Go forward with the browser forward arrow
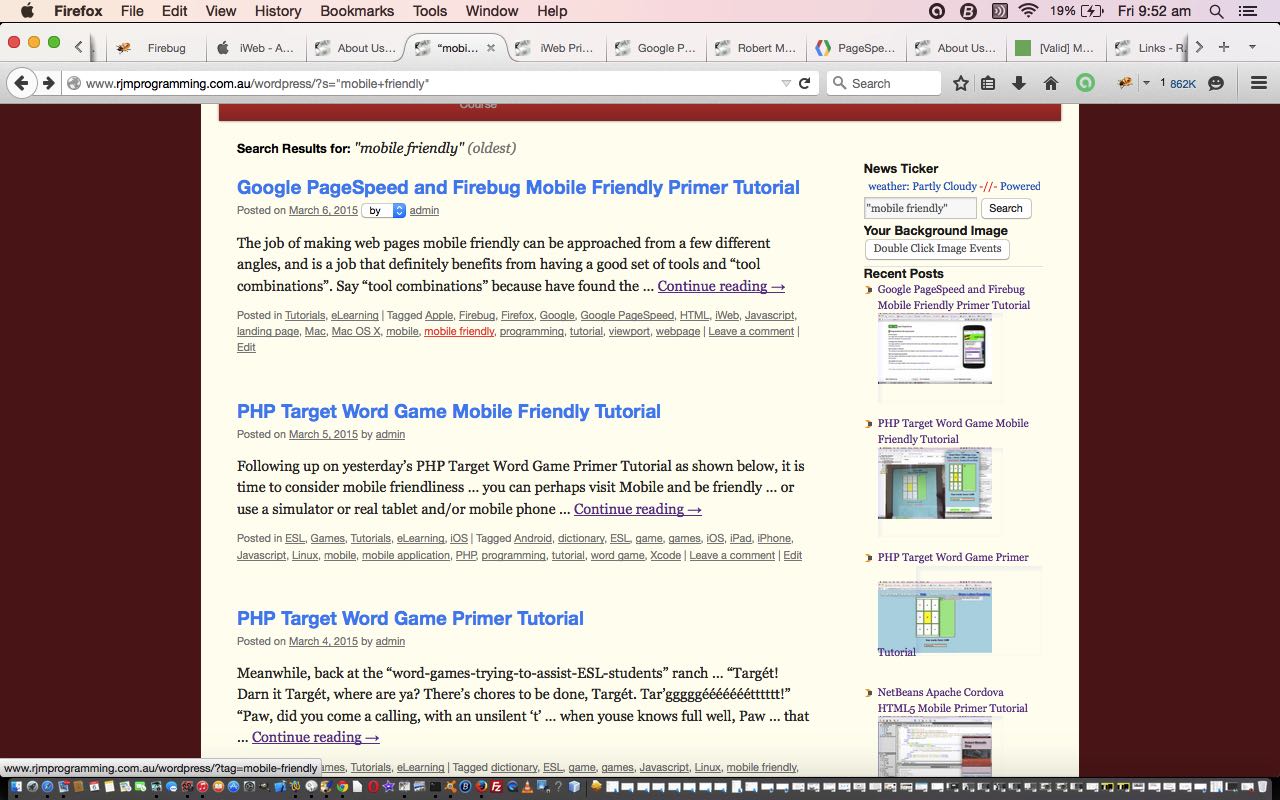 pos(47,83)
